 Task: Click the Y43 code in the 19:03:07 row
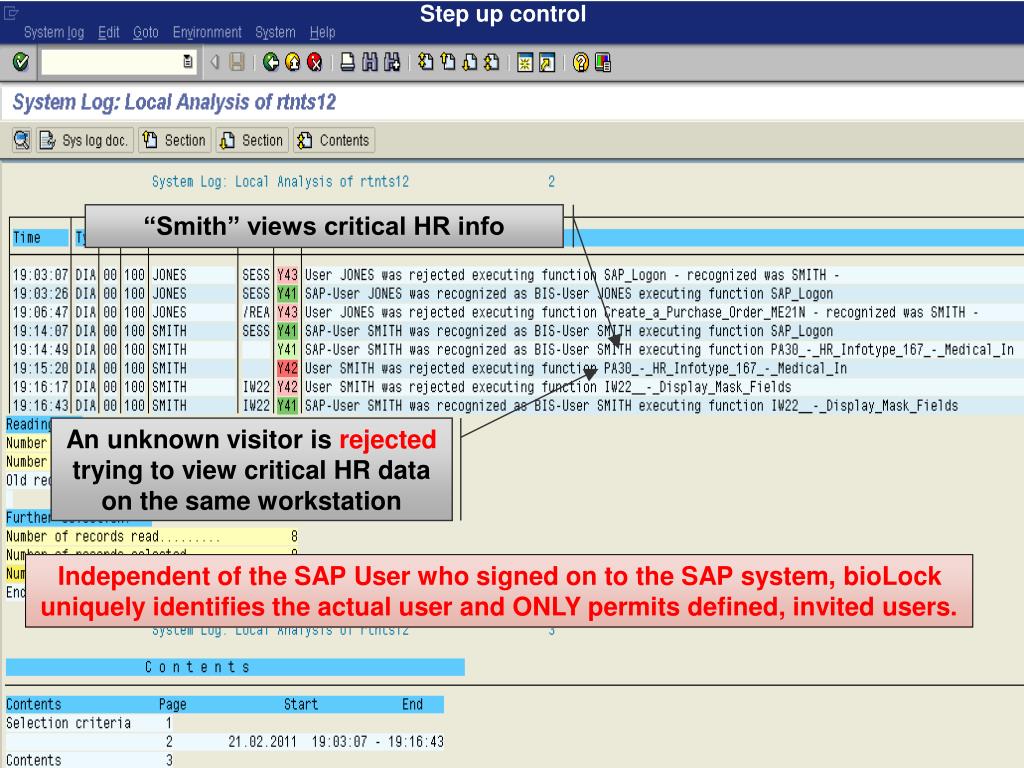287,275
